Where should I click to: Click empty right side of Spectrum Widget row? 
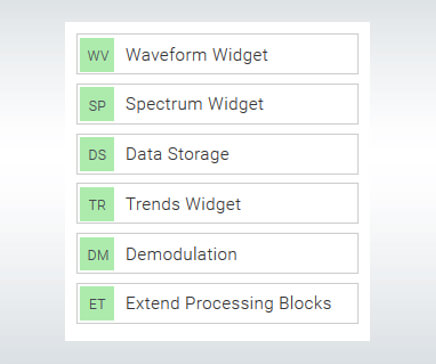point(312,104)
